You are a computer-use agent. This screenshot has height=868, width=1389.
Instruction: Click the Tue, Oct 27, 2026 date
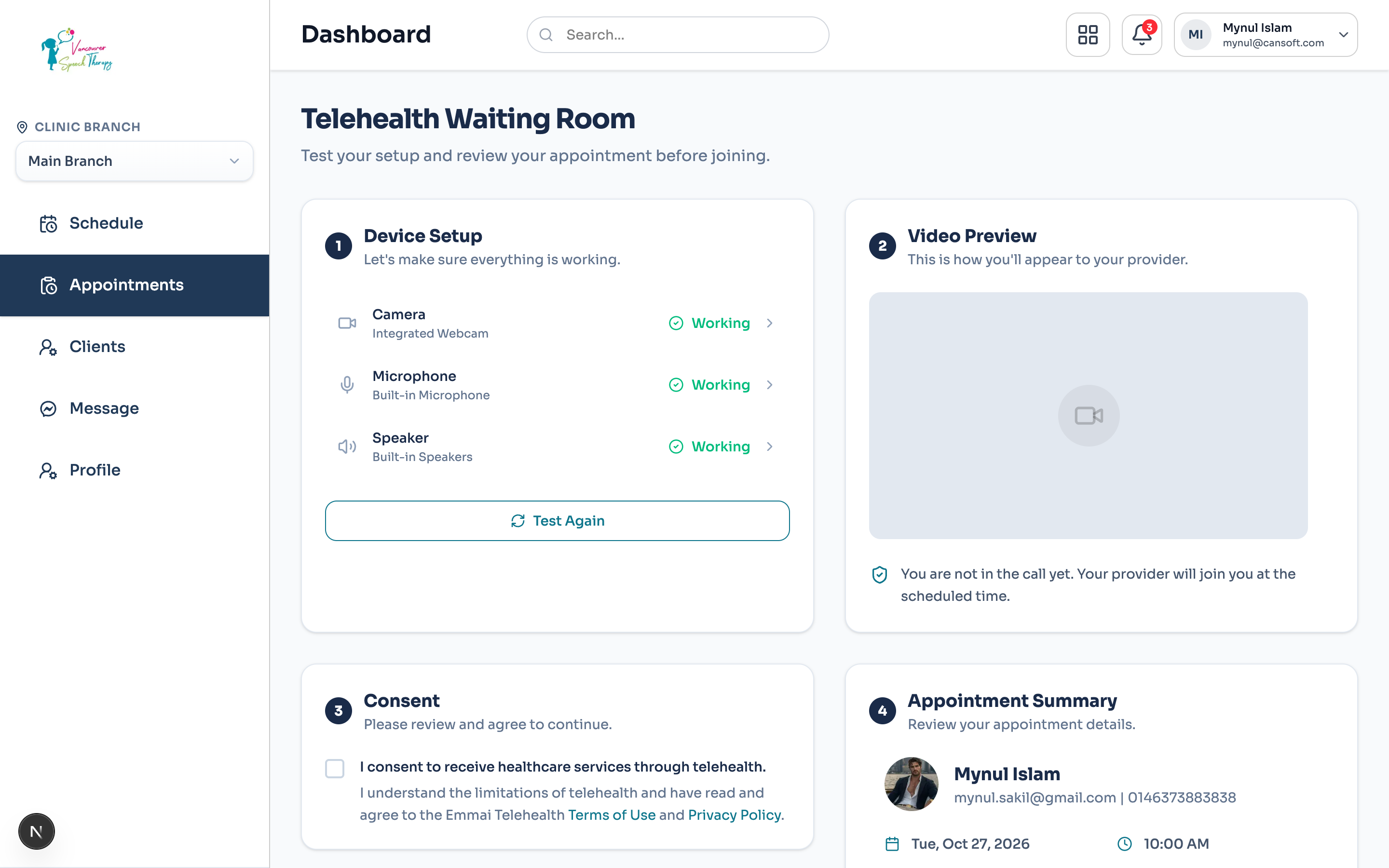(970, 844)
